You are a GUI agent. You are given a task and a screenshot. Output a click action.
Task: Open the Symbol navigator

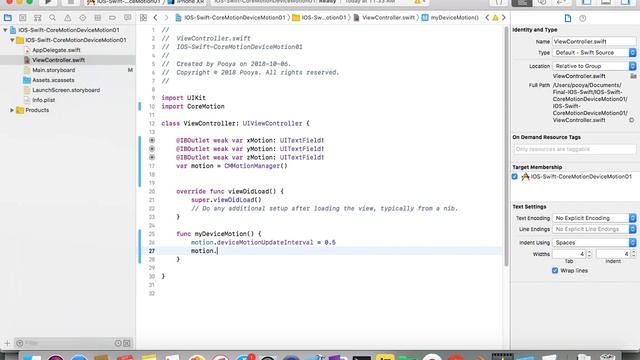tap(38, 18)
